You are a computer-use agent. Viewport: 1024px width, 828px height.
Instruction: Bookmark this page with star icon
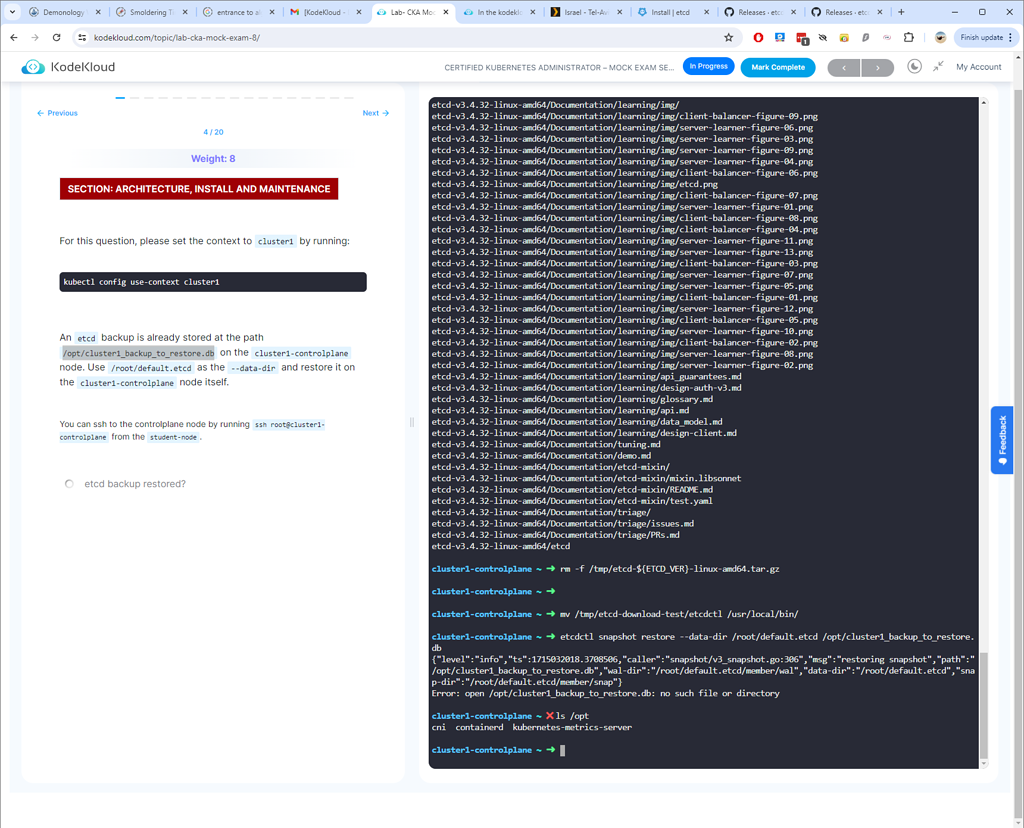point(728,38)
